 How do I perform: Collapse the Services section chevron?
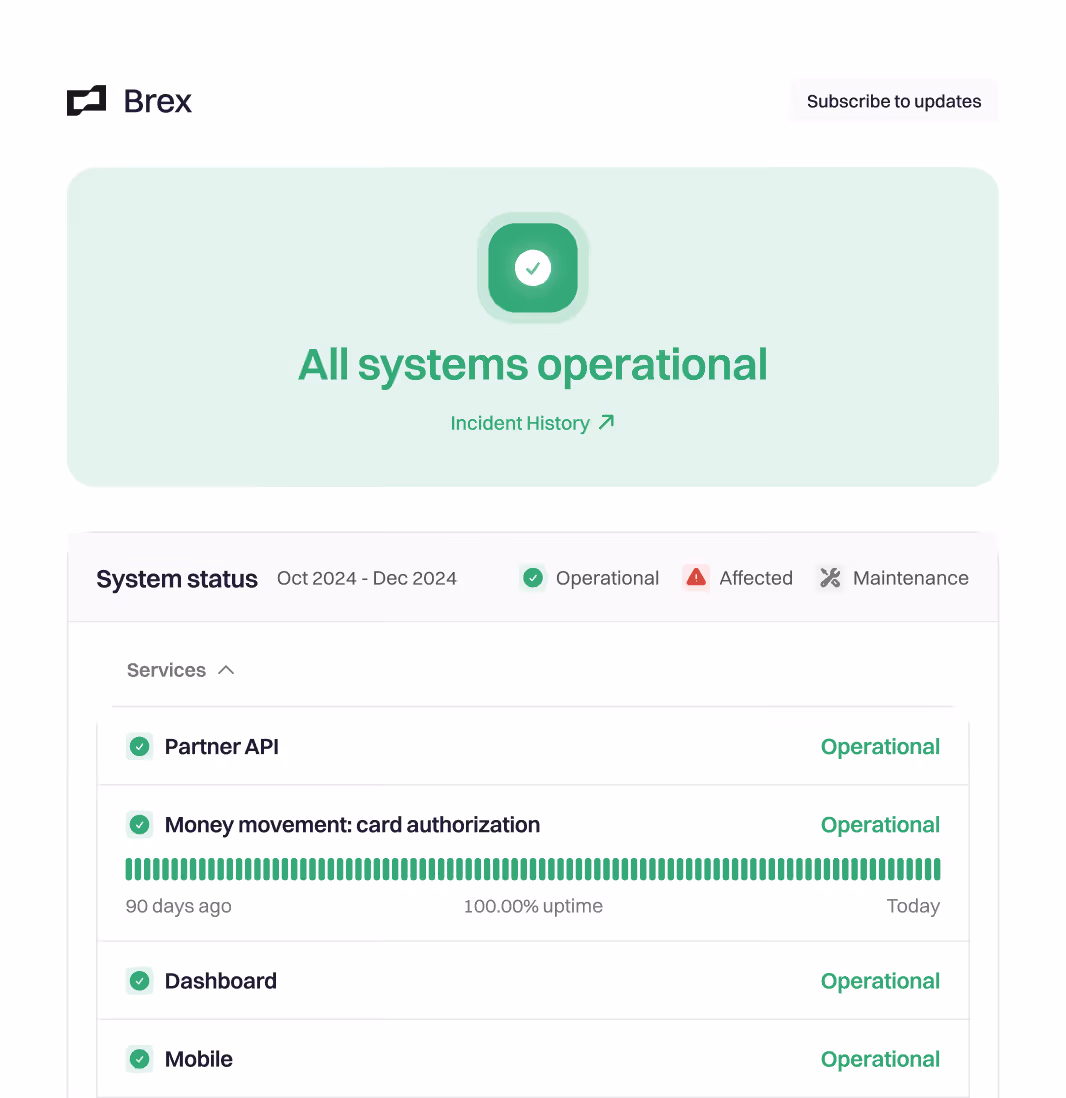click(226, 670)
